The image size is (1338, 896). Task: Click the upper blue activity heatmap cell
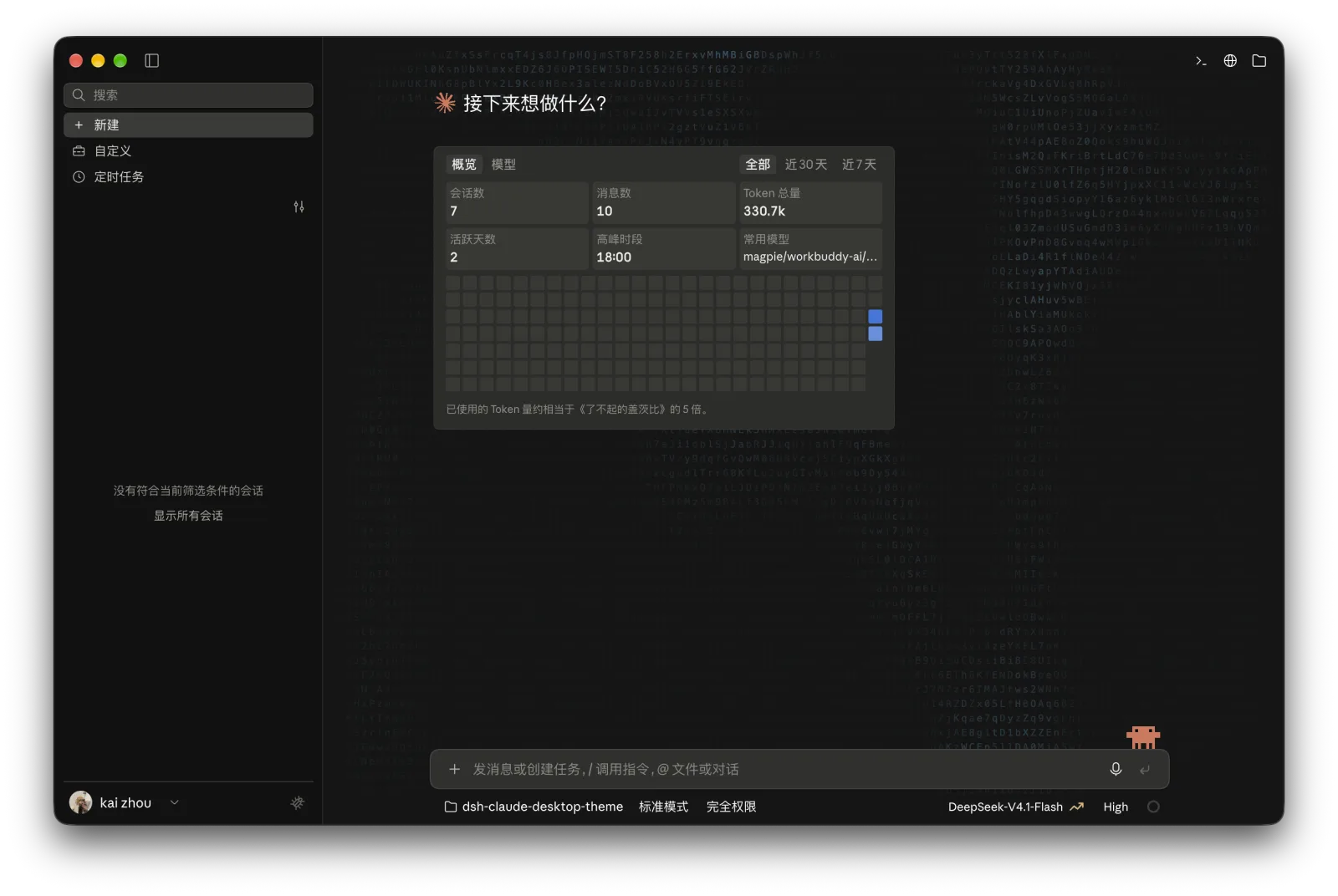click(875, 316)
